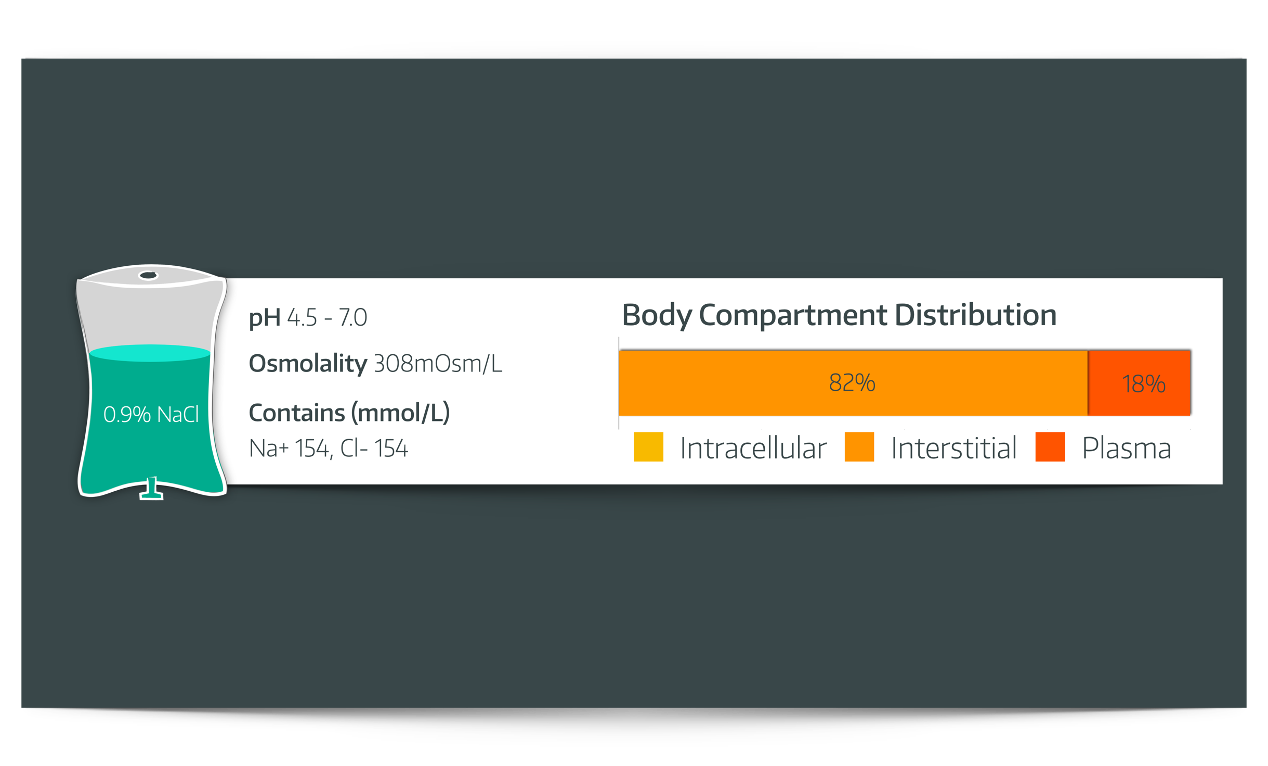Screen dimensions: 1268x766
Task: Click the Body Compartment Distribution heading
Action: coord(839,315)
